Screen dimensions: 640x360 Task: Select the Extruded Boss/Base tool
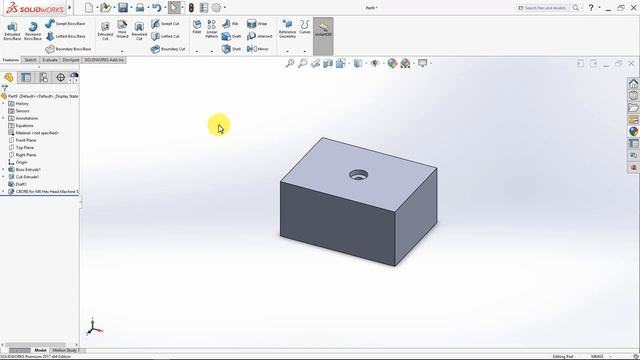tap(12, 31)
